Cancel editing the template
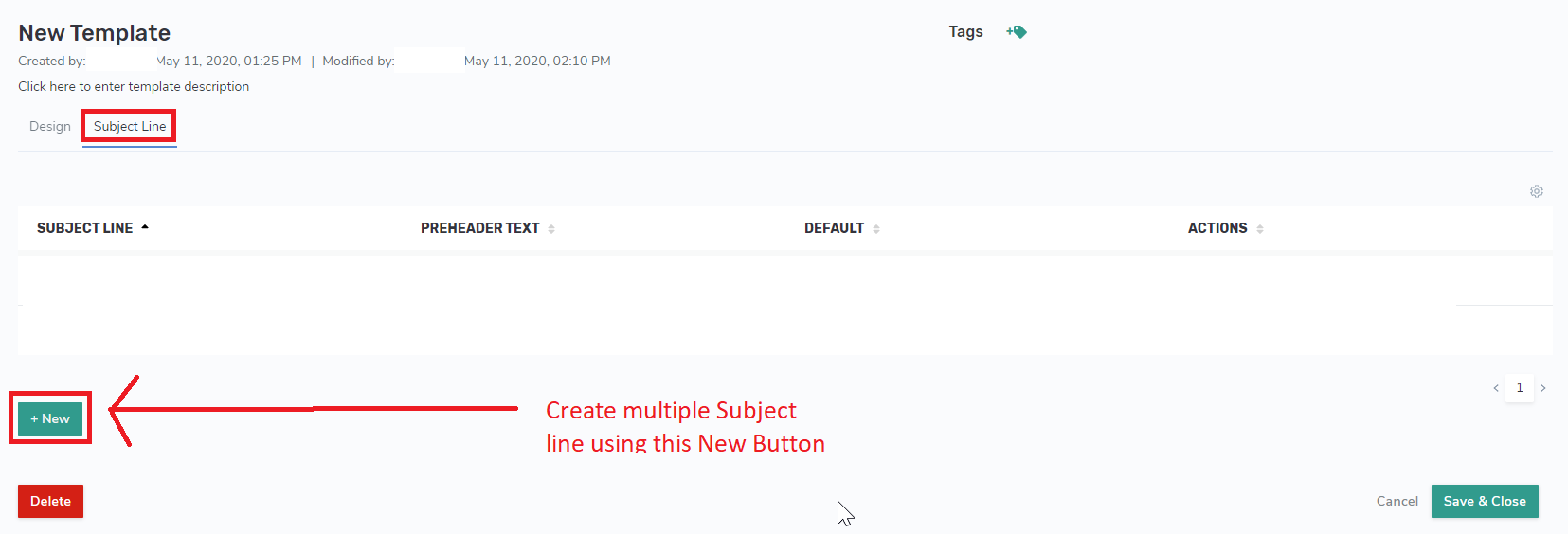1568x534 pixels. [1397, 502]
